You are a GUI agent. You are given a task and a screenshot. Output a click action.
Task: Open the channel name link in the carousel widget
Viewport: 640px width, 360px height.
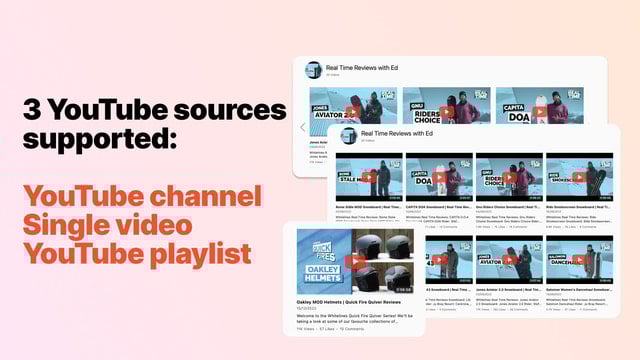coord(362,68)
